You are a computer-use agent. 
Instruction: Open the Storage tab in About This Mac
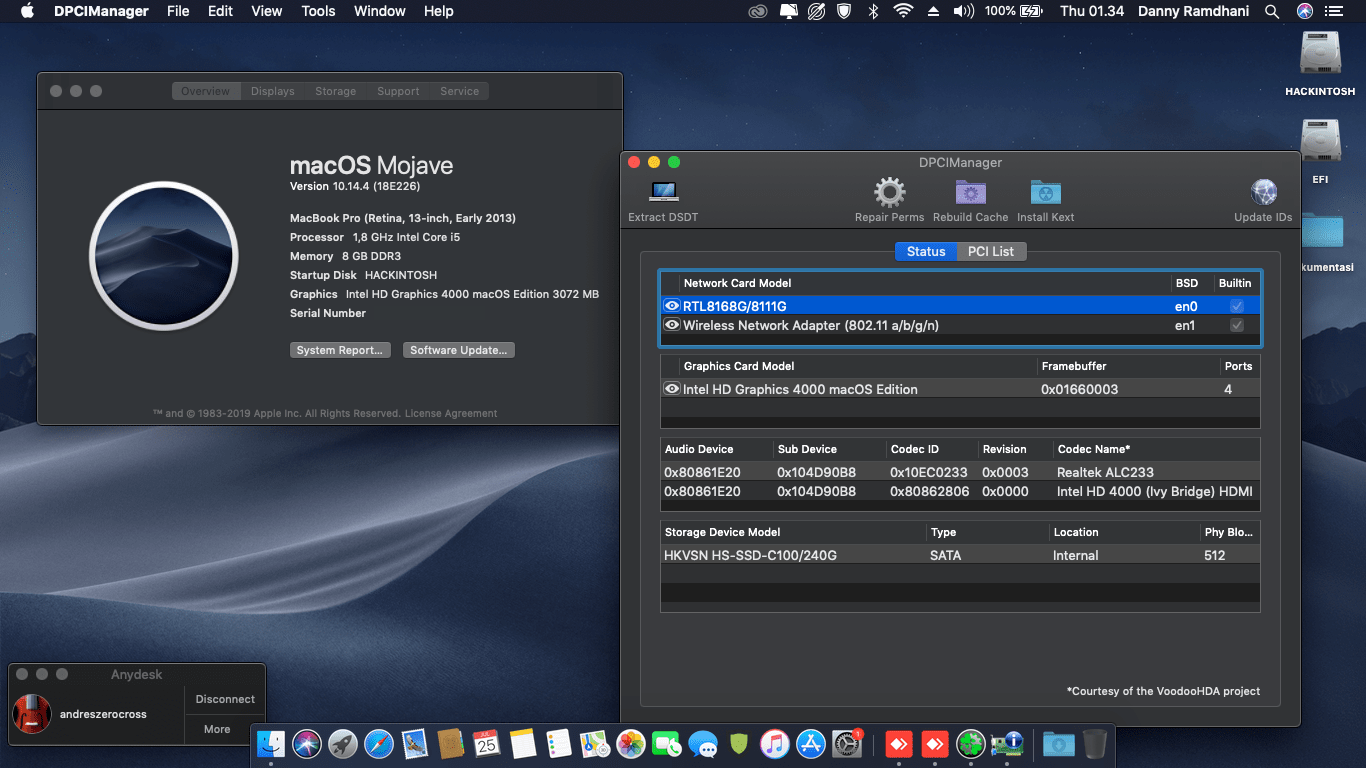[336, 91]
